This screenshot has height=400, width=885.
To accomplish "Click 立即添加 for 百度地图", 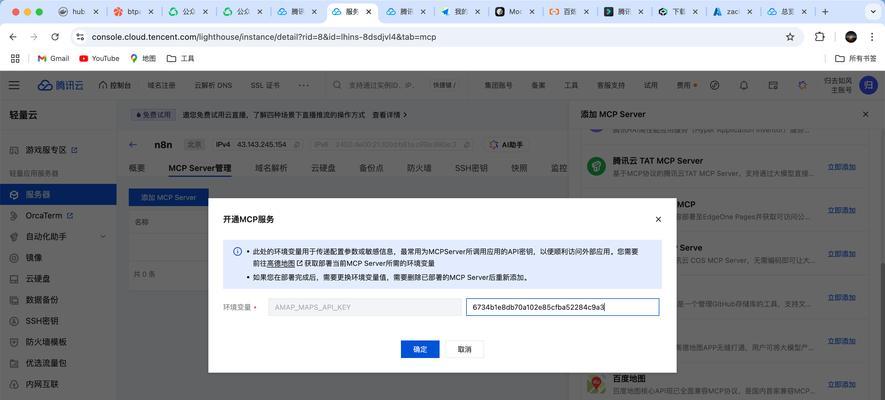I will 842,384.
